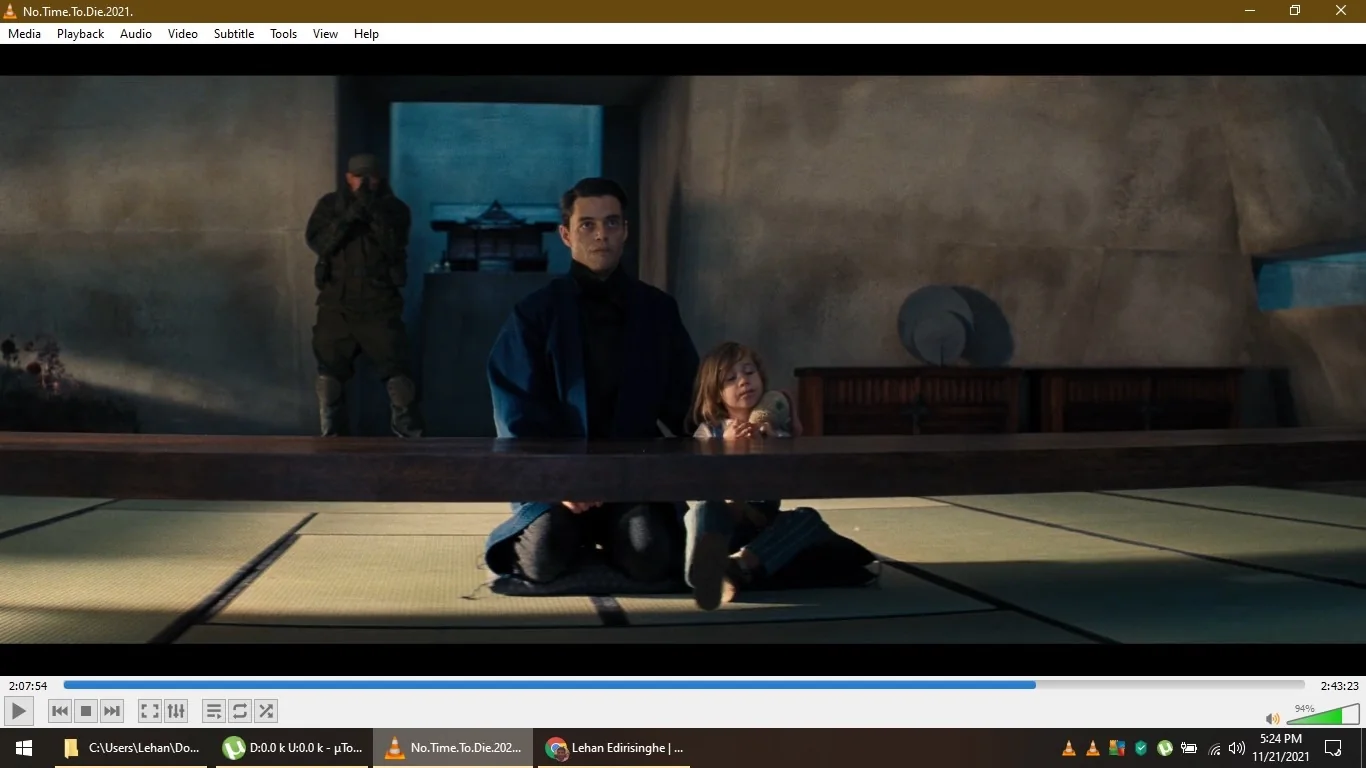Show extended settings and effects
This screenshot has width=1366, height=768.
click(x=176, y=711)
